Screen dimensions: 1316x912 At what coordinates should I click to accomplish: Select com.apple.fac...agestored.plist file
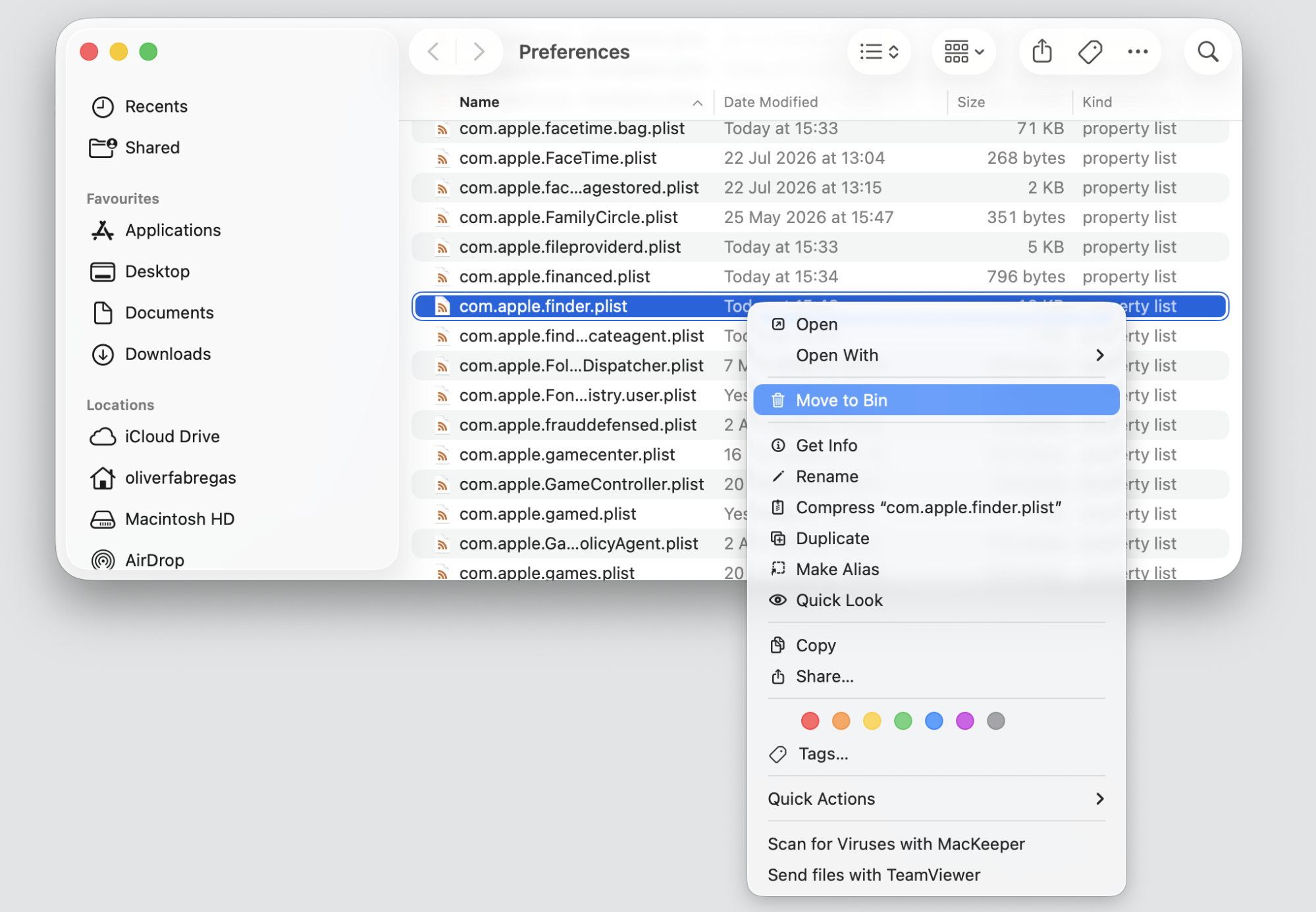point(820,188)
